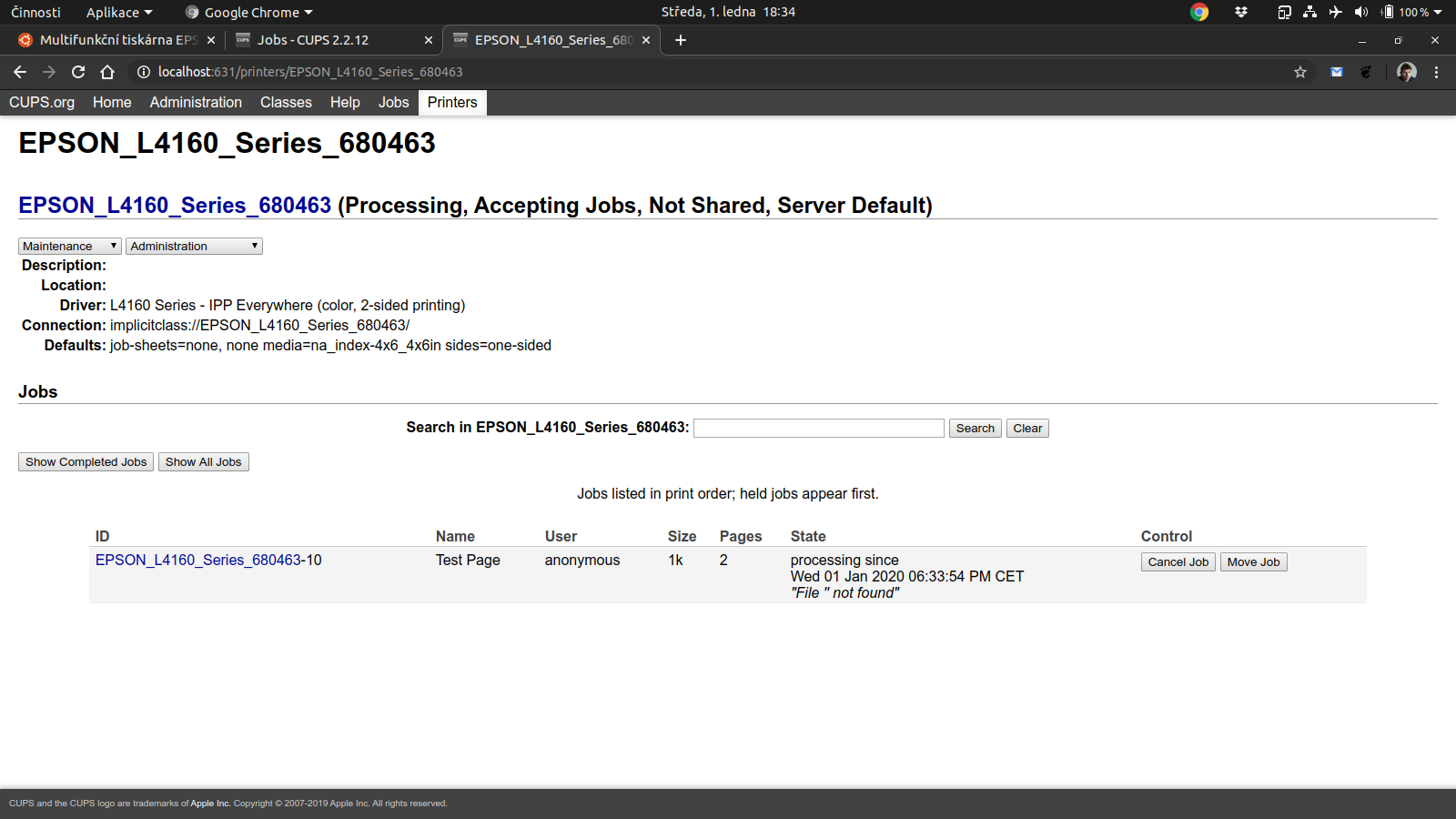This screenshot has height=819, width=1456.
Task: Cancel the Test Page job
Action: [1178, 562]
